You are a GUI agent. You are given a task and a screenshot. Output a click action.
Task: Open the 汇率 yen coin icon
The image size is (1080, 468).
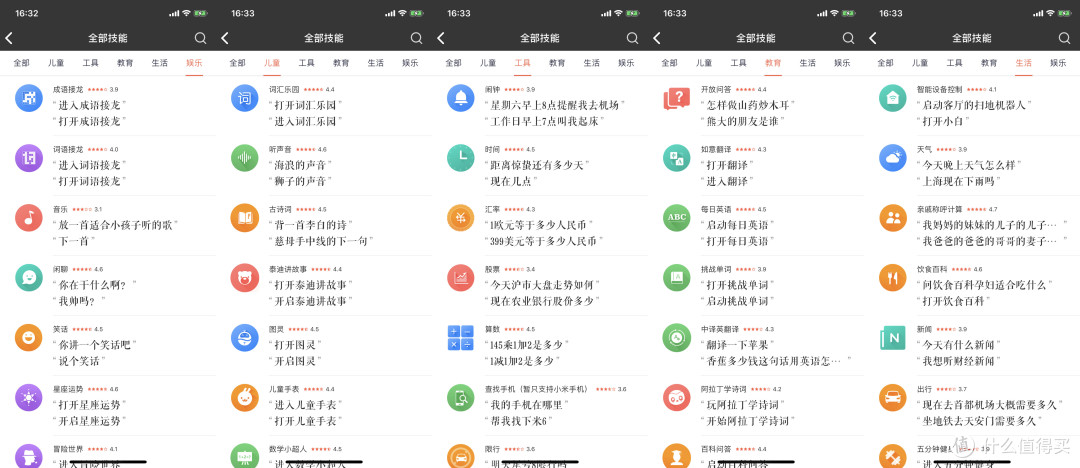(460, 217)
